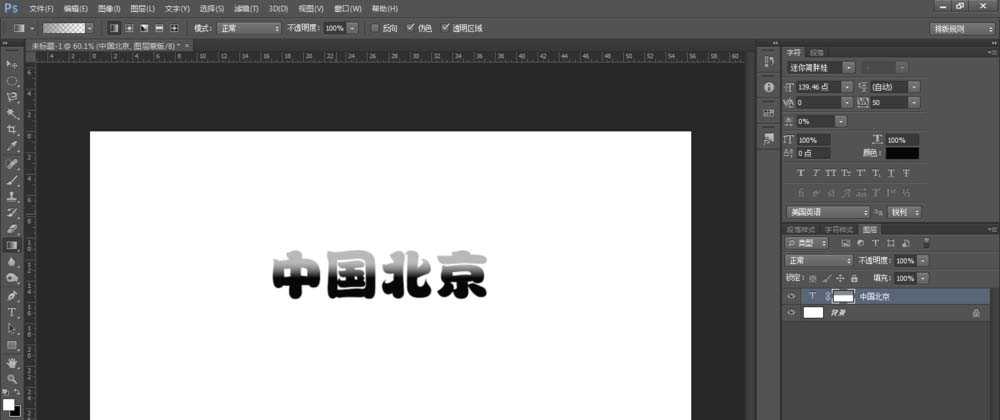Select the History Brush tool
The width and height of the screenshot is (1000, 420).
(x=11, y=213)
